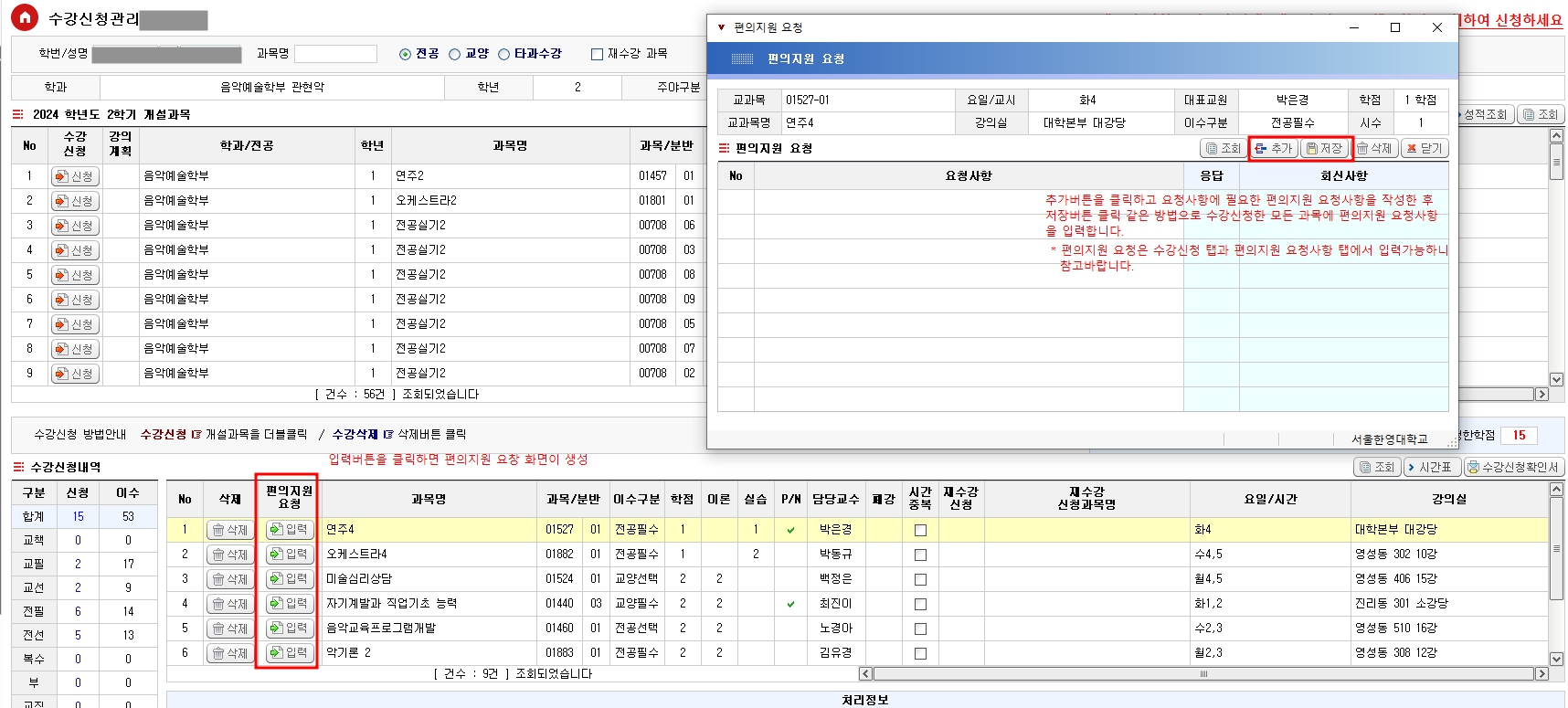This screenshot has height=708, width=1568.
Task: Click 요청사항 column header in dialog
Action: (969, 175)
